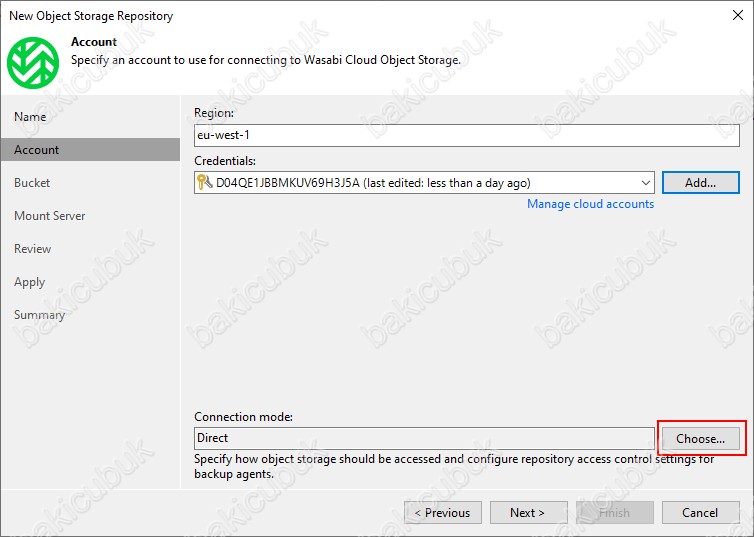Click the key icon in Credentials field
754x537 pixels.
205,183
